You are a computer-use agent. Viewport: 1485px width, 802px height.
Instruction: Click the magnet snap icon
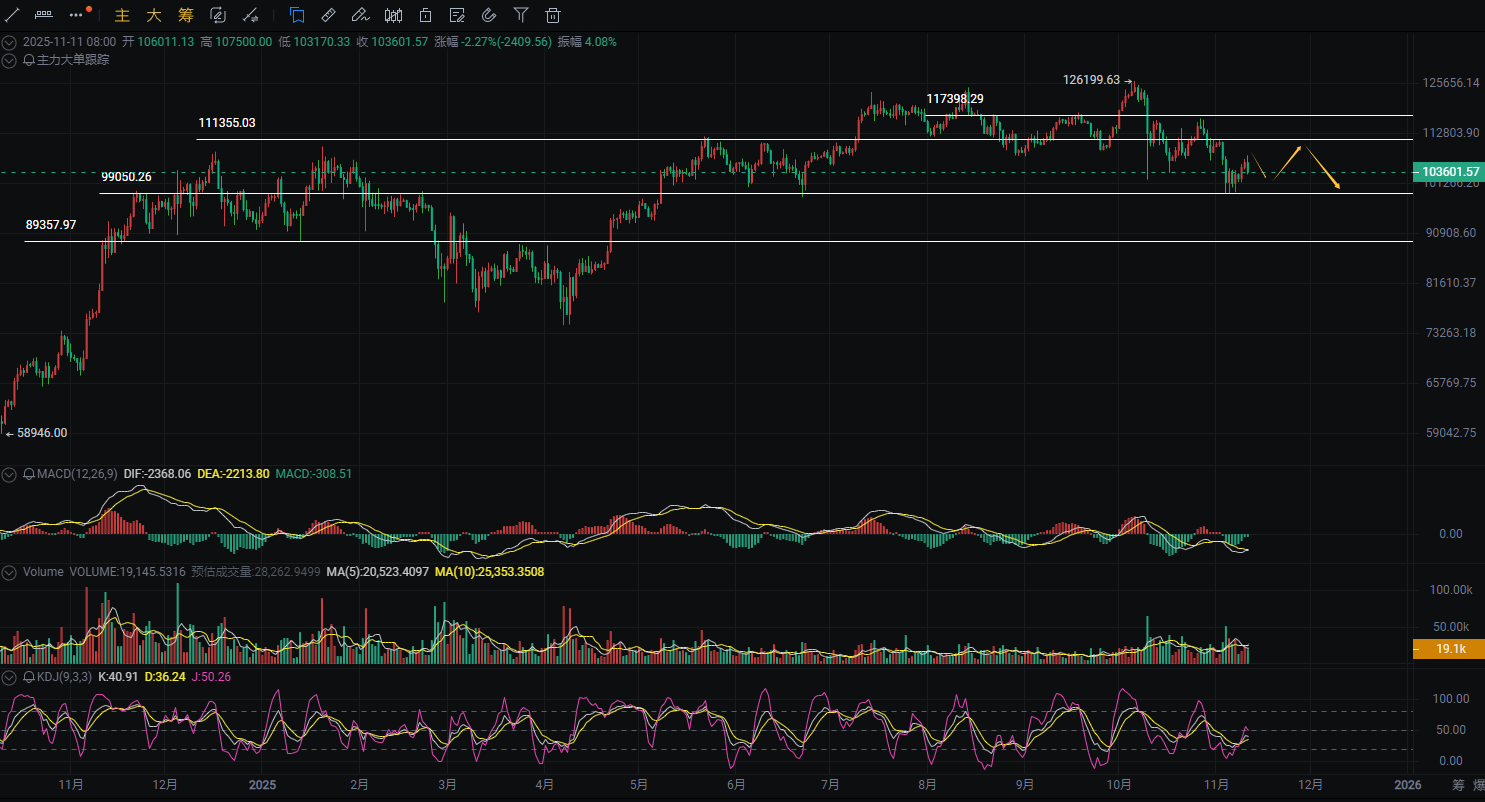pos(488,15)
